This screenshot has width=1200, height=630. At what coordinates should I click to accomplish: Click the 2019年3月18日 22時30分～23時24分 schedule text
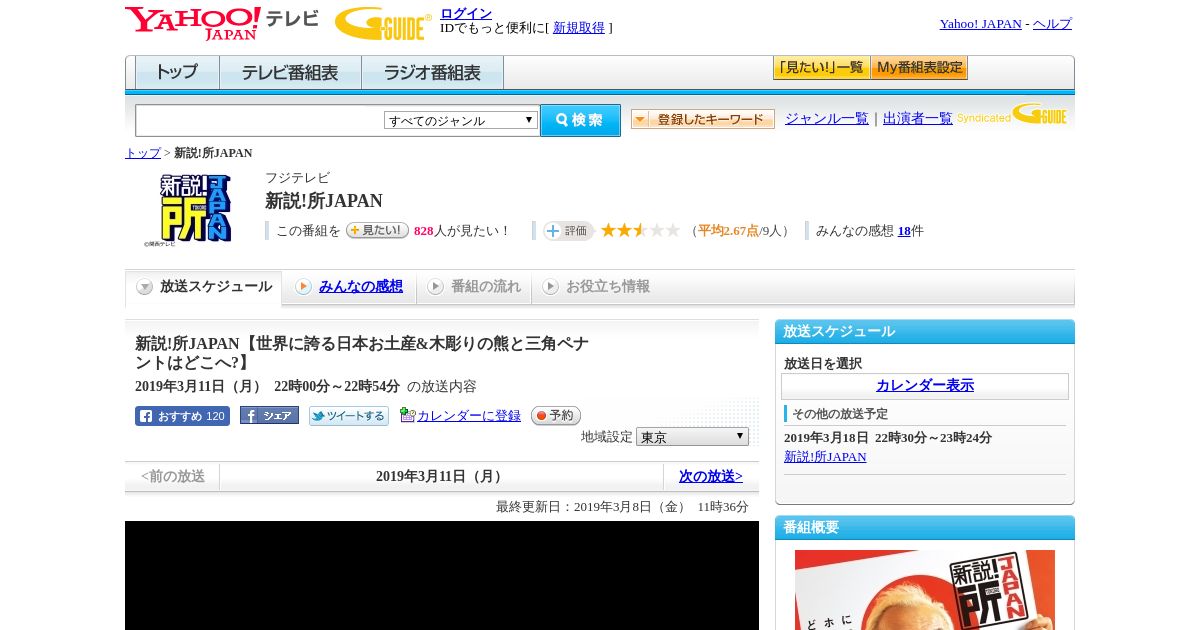click(888, 437)
